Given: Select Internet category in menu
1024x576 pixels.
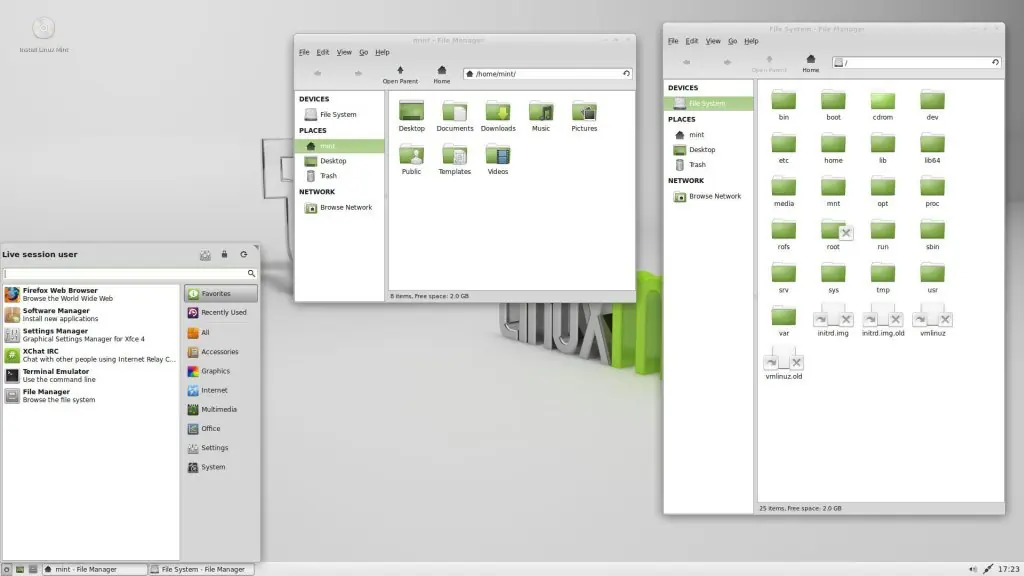Looking at the screenshot, I should (x=221, y=391).
